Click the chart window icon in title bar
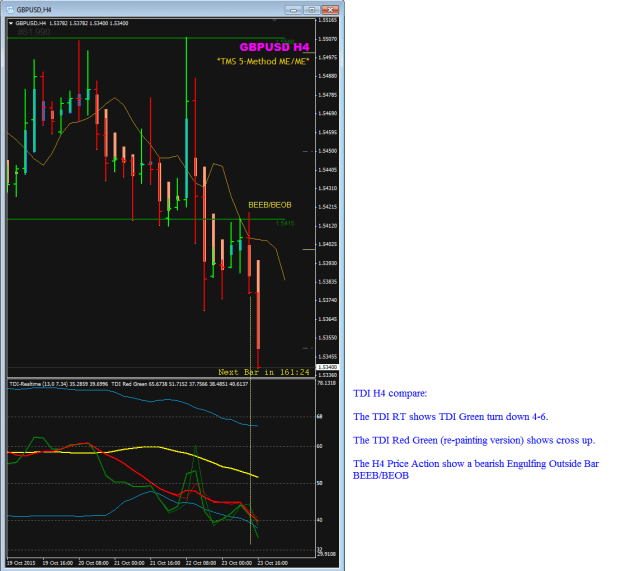 [x=10, y=9]
